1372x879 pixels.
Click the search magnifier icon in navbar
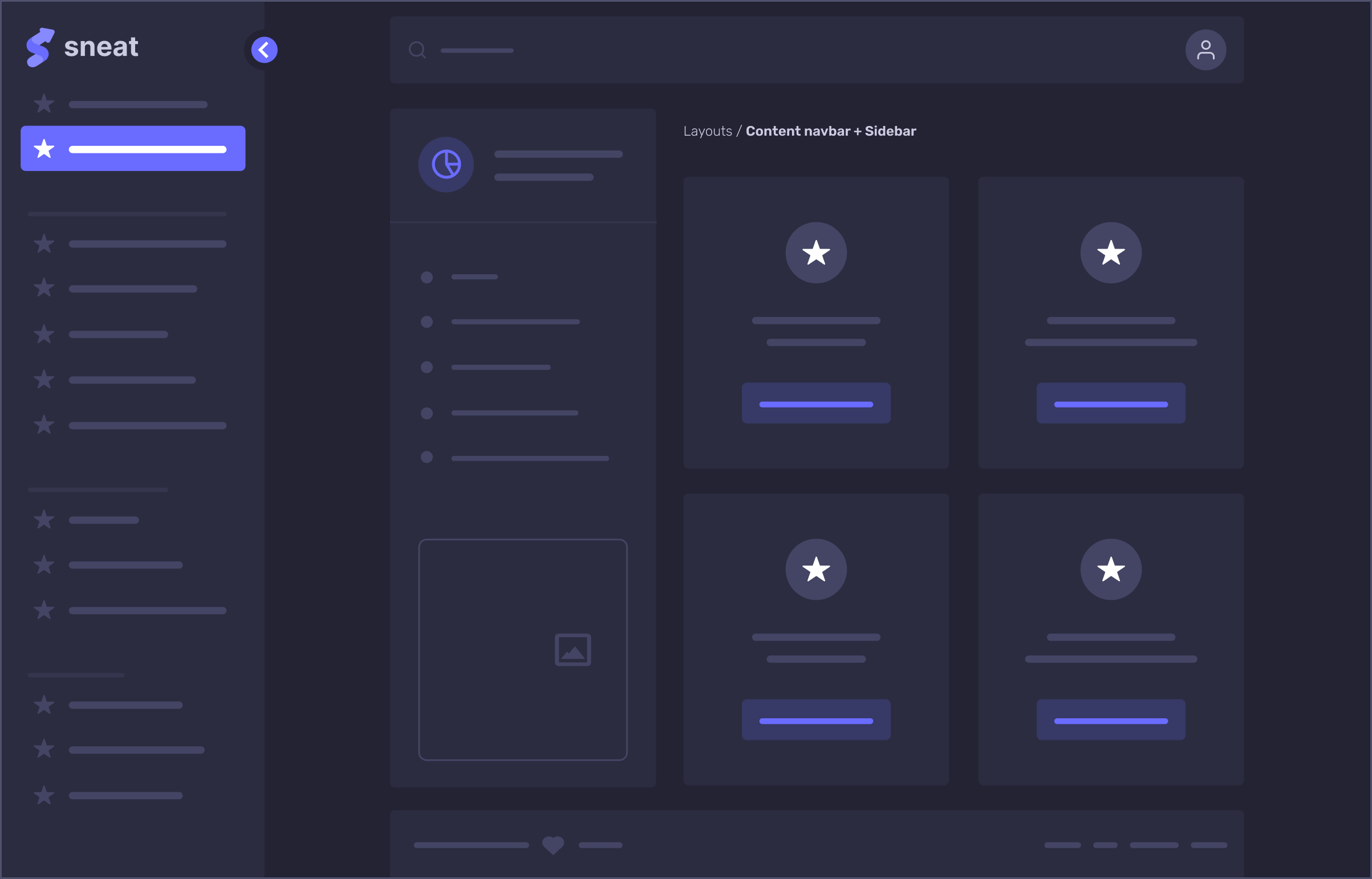[418, 50]
